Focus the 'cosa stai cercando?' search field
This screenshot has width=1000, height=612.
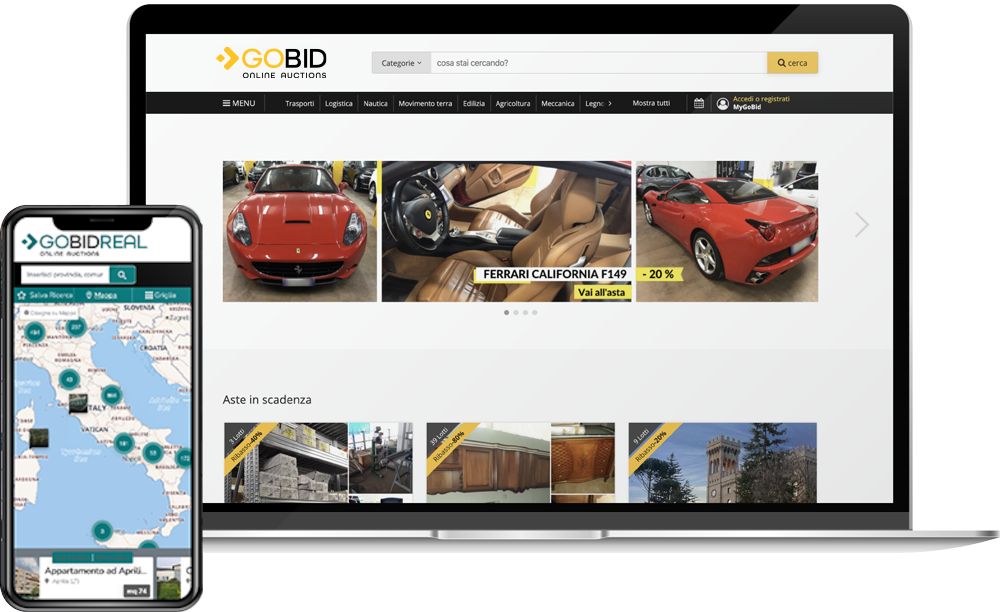click(599, 63)
